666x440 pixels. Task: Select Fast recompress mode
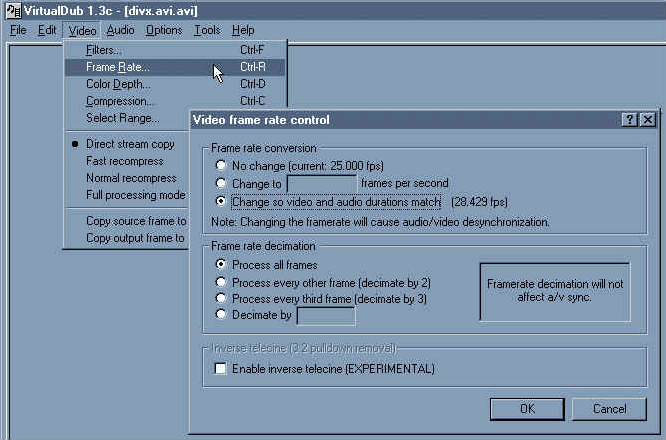coord(127,161)
